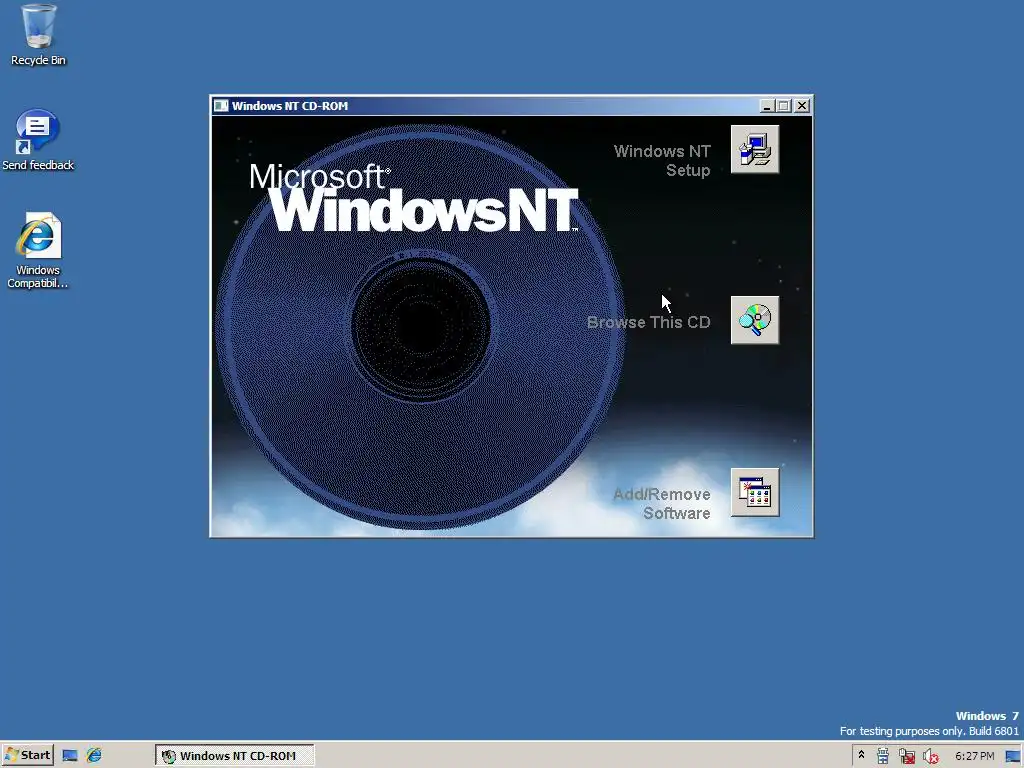Open Browse This CD icon button
The image size is (1024, 768).
coord(755,320)
